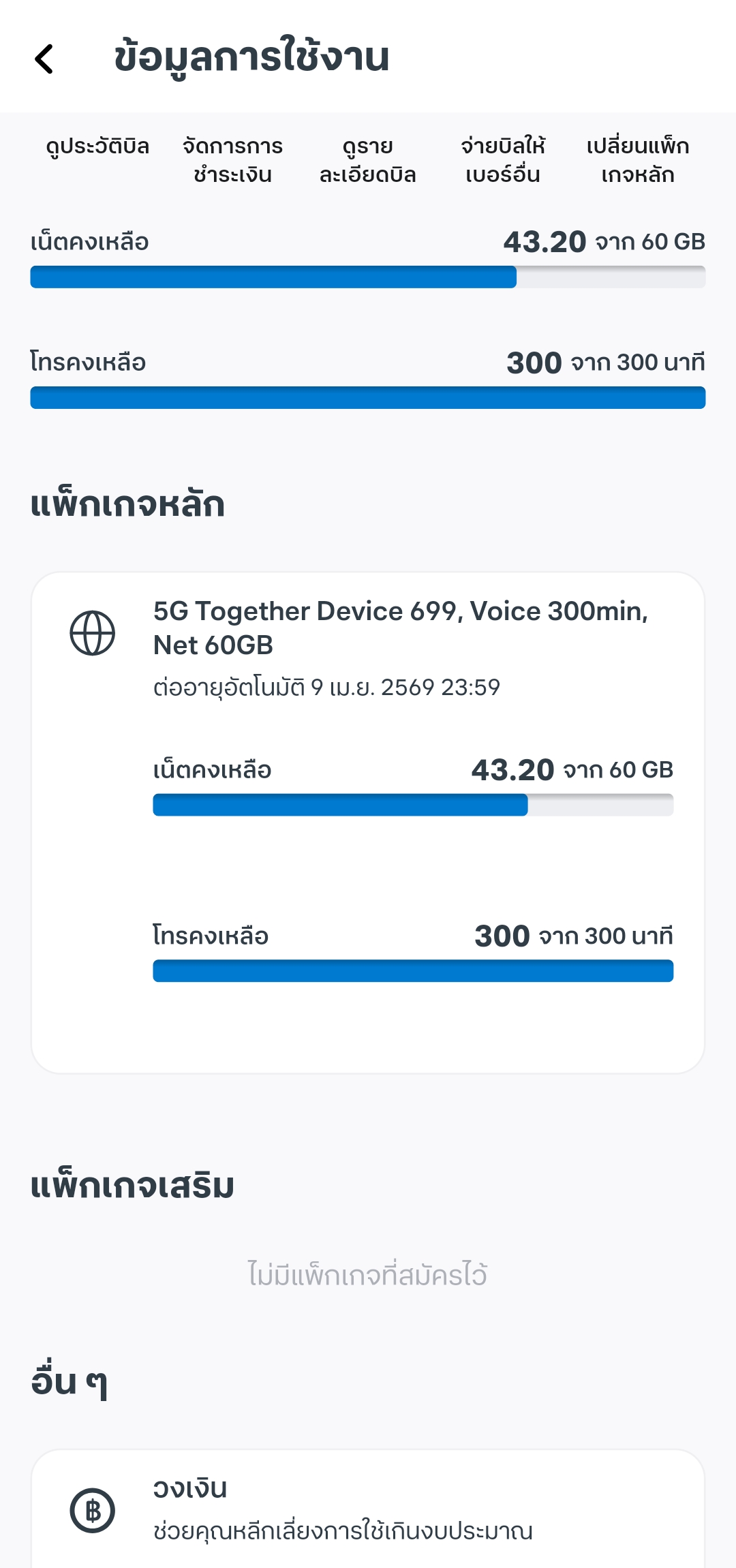Choose จ่ายบิลให้เบอร์อื่น option
The image size is (736, 1568).
pos(503,160)
